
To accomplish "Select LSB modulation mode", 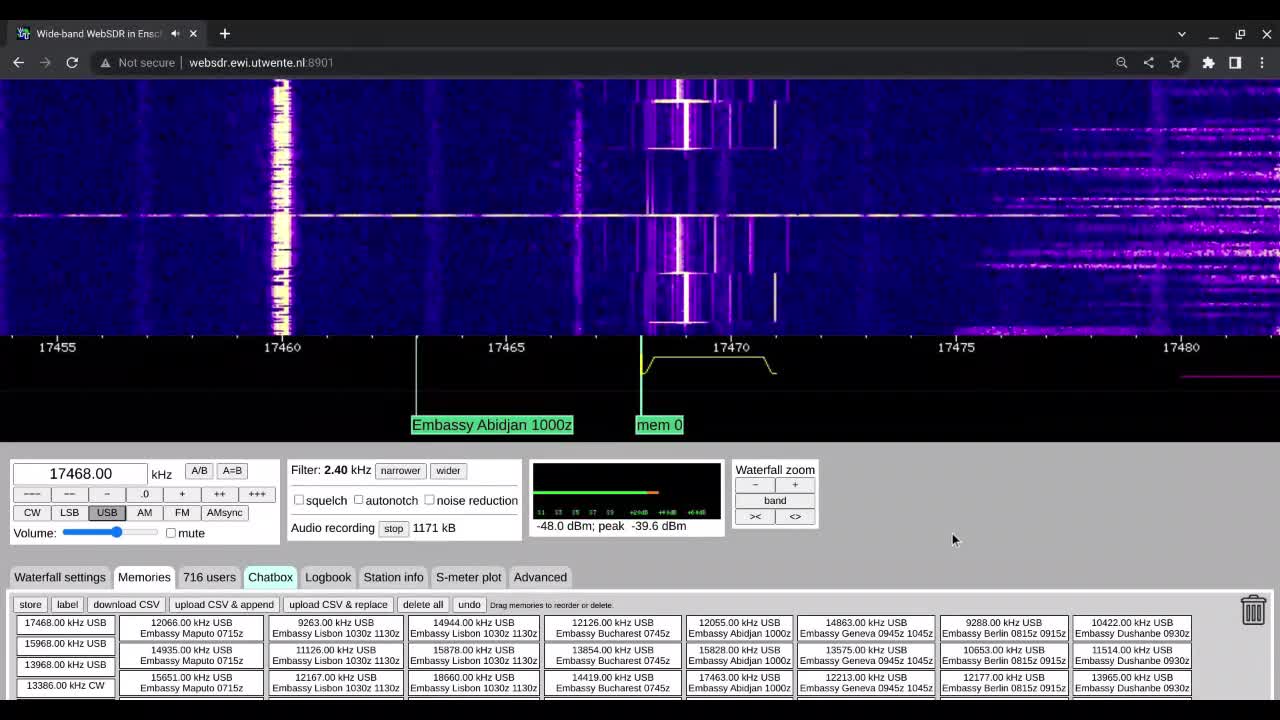I will coord(69,513).
